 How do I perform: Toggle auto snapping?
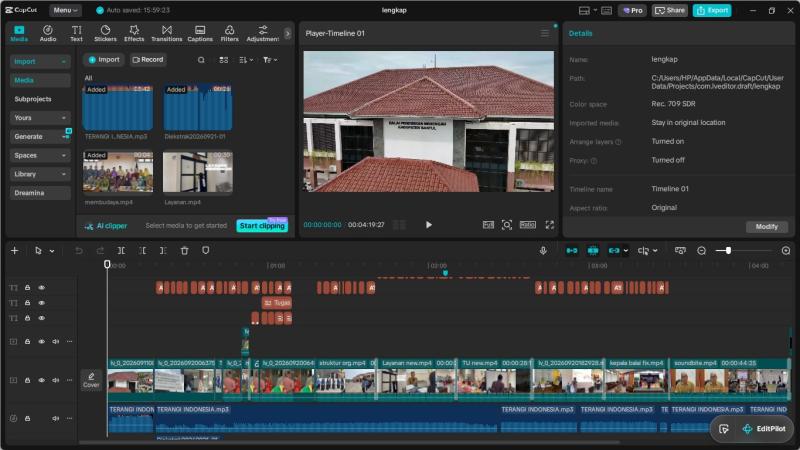593,251
